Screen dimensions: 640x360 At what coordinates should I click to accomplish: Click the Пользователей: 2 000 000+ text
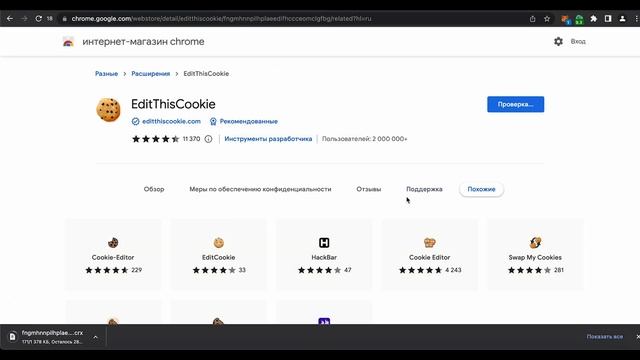pos(364,139)
